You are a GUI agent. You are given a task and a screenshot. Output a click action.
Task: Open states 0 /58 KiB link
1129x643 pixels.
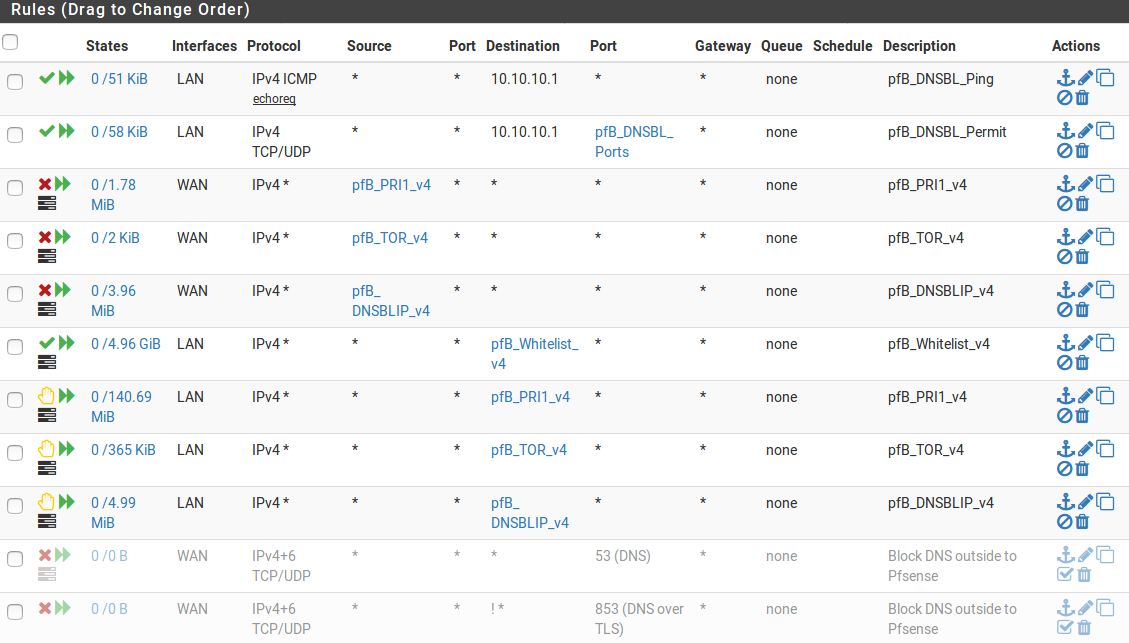click(x=120, y=132)
